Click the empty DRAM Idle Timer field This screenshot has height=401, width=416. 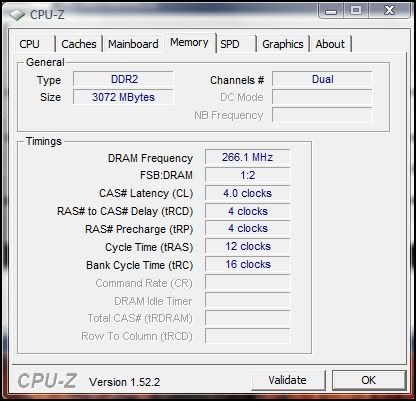coord(247,300)
